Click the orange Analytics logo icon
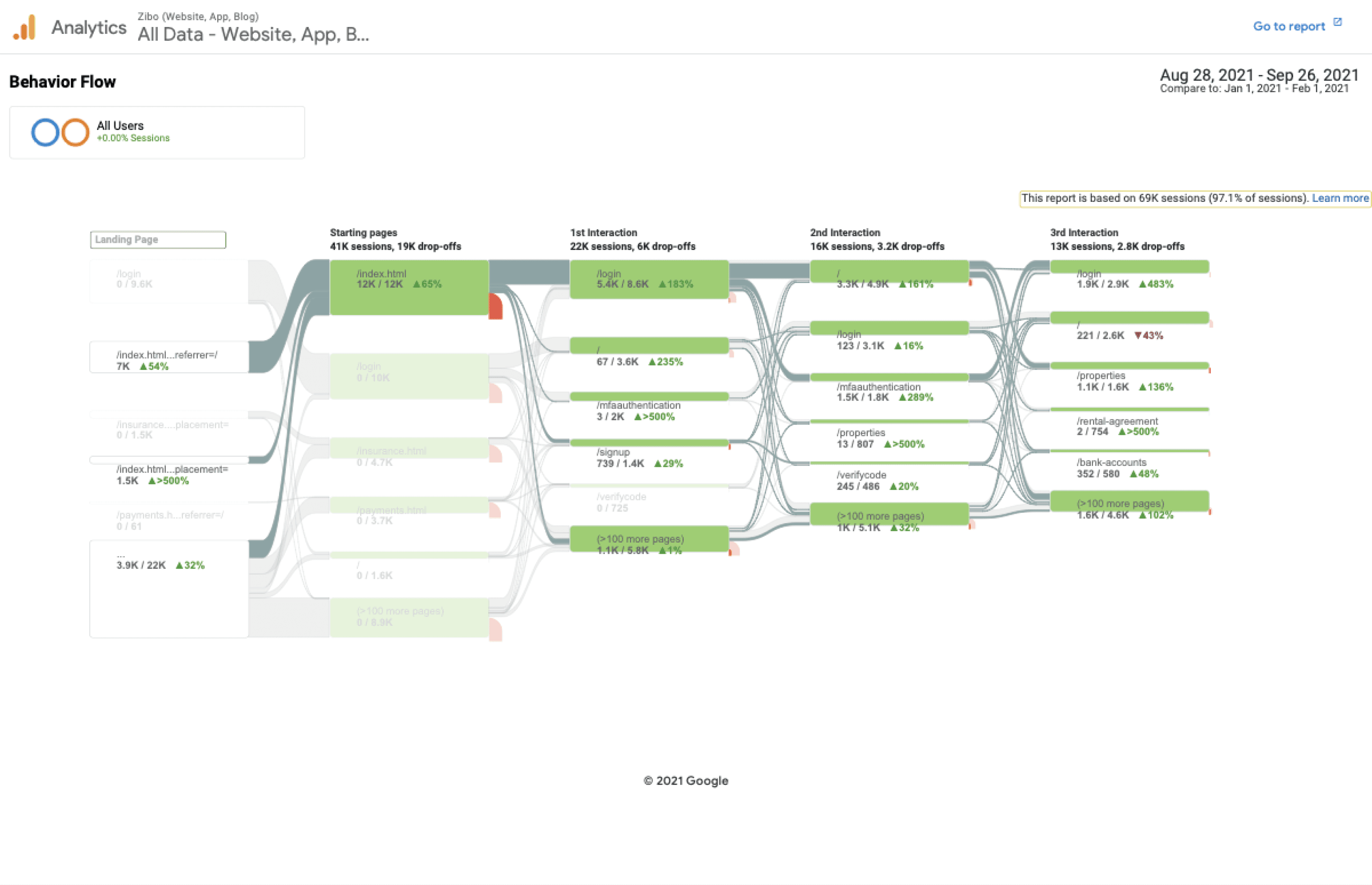This screenshot has height=885, width=1372. [25, 27]
